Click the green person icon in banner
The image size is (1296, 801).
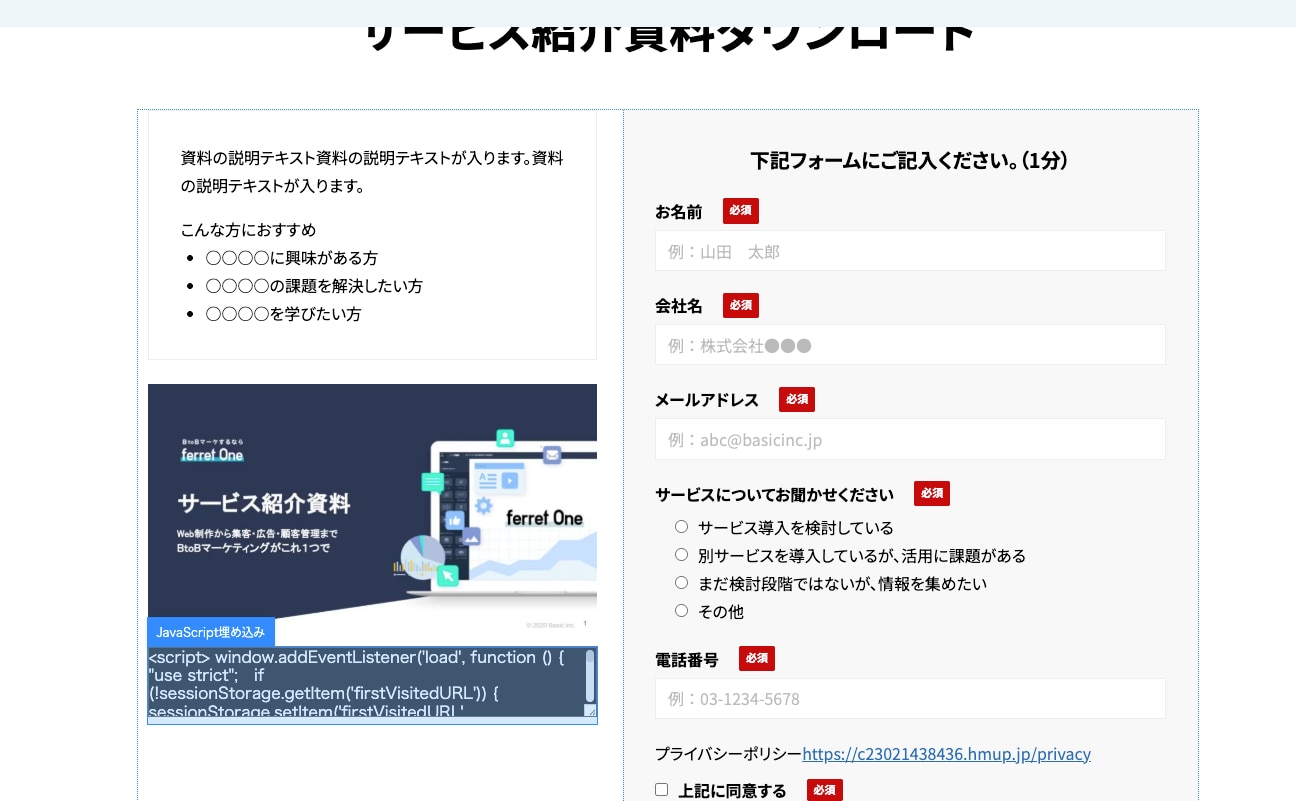(x=505, y=437)
